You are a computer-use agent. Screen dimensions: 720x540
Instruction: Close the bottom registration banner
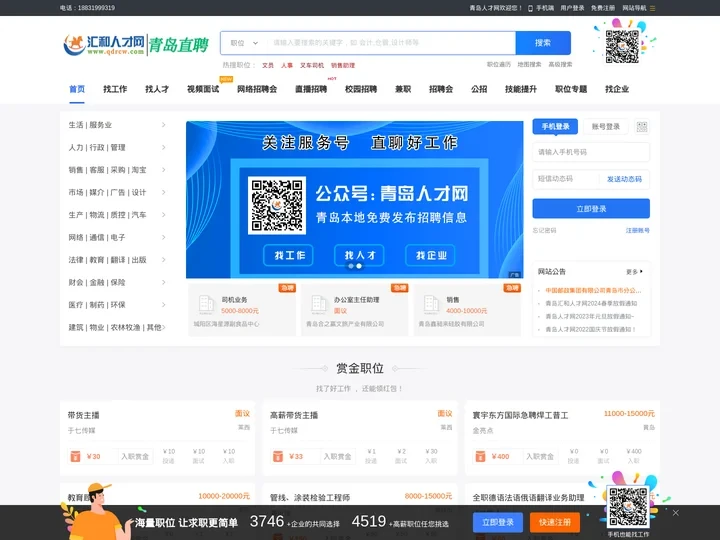pos(675,512)
